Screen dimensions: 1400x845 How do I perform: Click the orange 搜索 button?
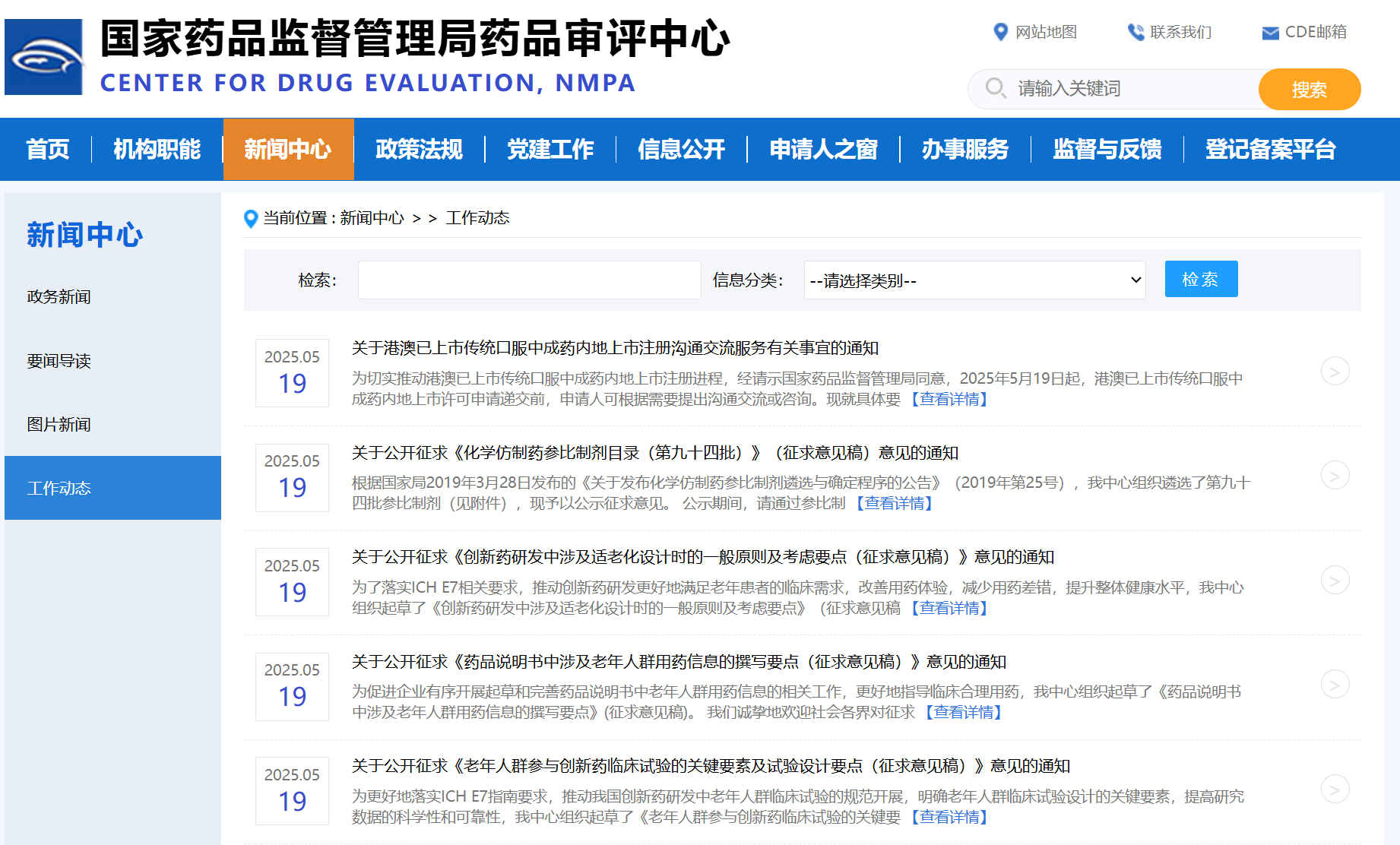point(1310,89)
